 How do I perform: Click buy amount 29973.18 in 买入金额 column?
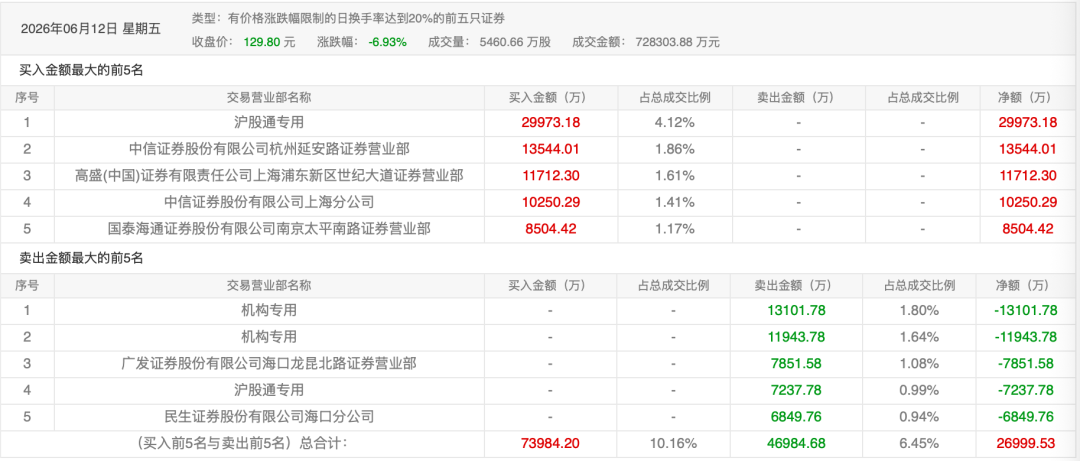coord(551,123)
